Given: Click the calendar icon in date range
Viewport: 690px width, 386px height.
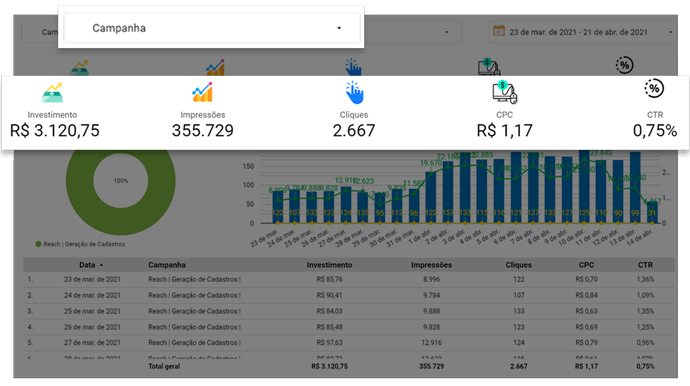Looking at the screenshot, I should (x=499, y=31).
